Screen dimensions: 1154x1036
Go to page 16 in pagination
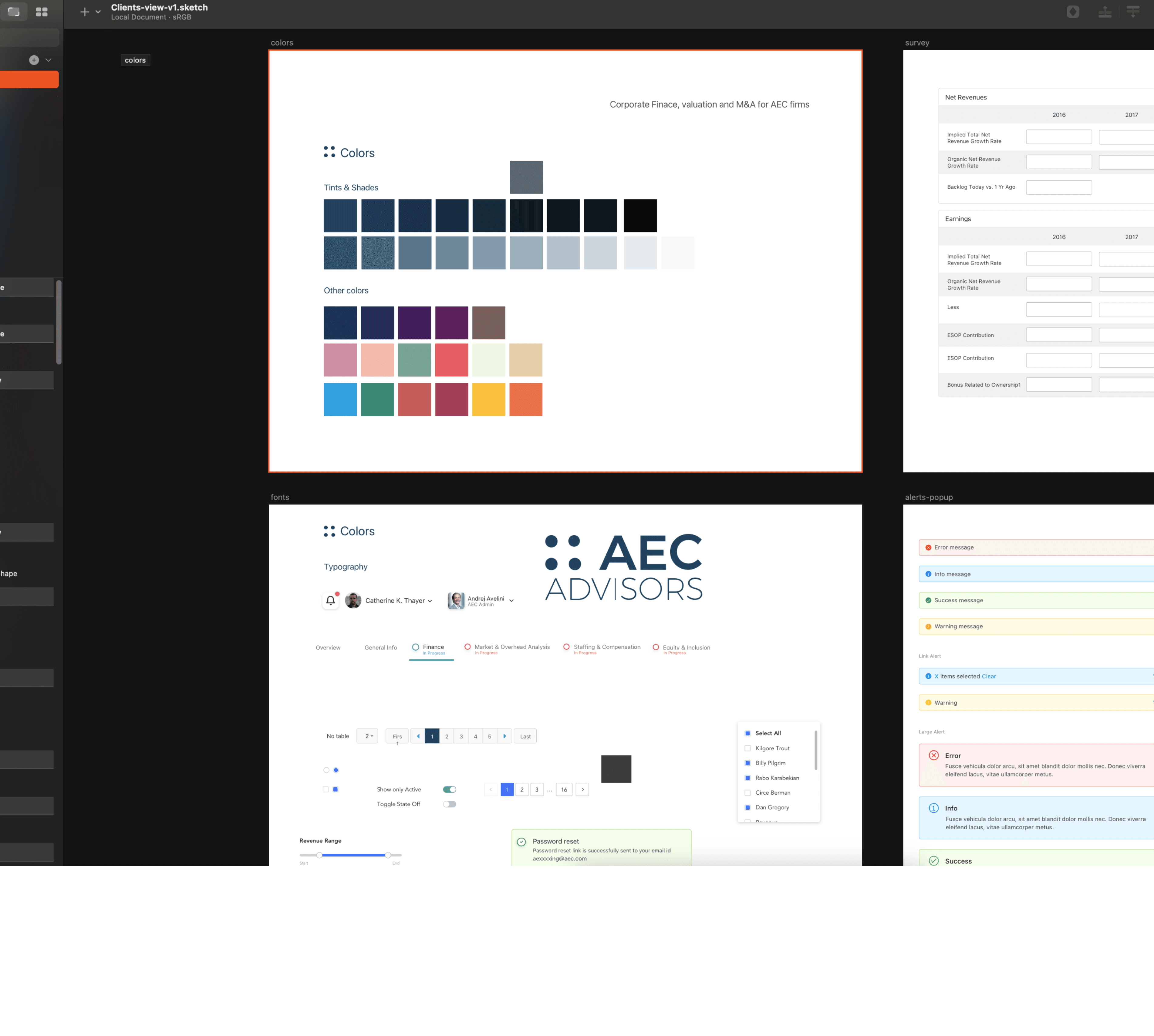564,789
